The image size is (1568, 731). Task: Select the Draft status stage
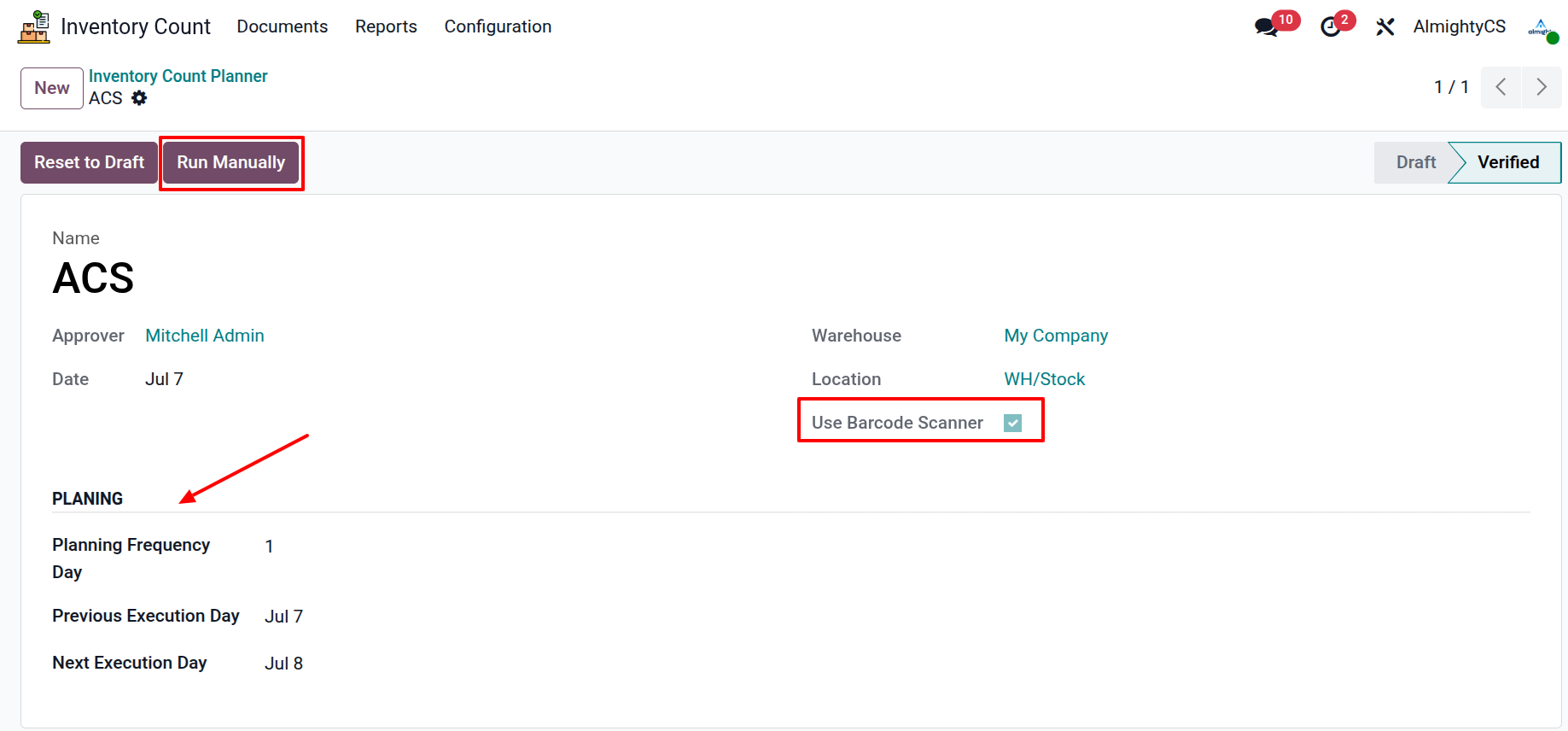(x=1415, y=162)
